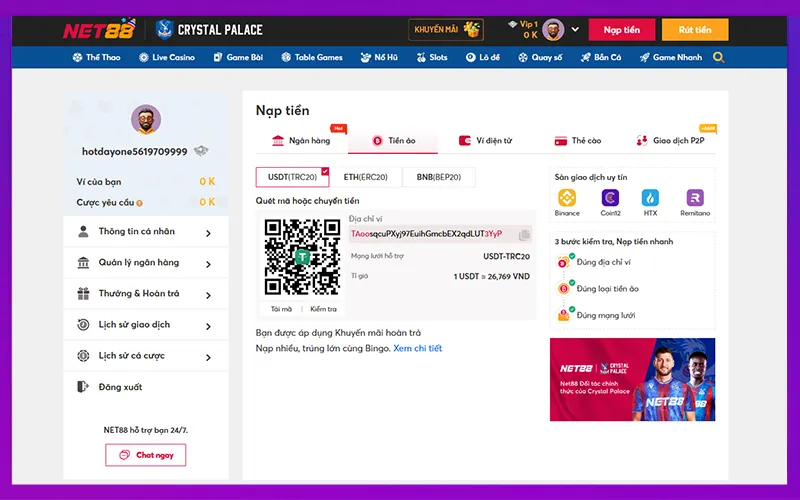This screenshot has height=500, width=800.
Task: Click the wallet address field
Action: (x=440, y=234)
